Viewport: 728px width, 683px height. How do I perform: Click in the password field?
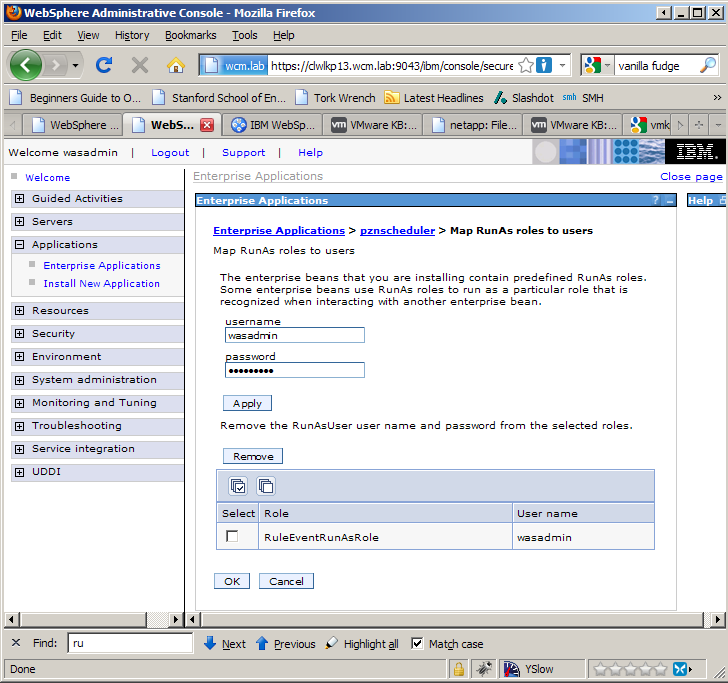[x=294, y=370]
